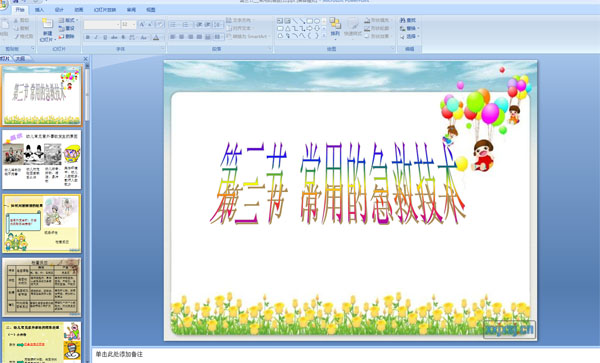Image resolution: width=600 pixels, height=363 pixels.
Task: Click the clear formatting eraser icon
Action: 160,24
